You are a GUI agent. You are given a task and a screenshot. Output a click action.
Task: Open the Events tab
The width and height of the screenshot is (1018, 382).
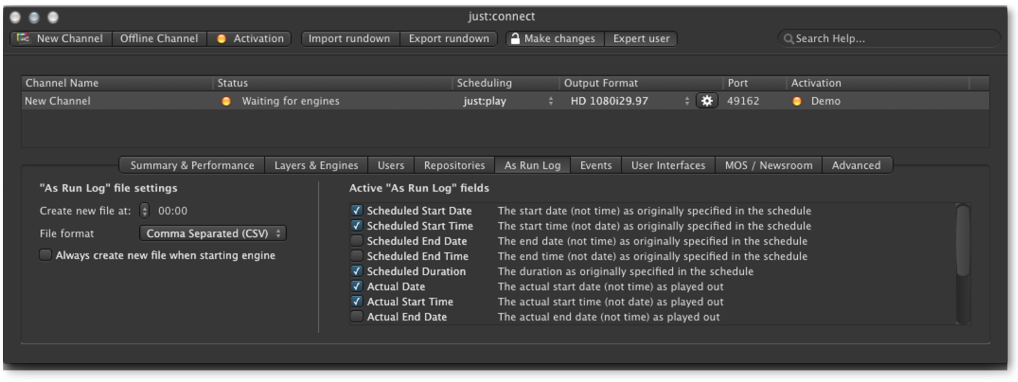pos(596,165)
